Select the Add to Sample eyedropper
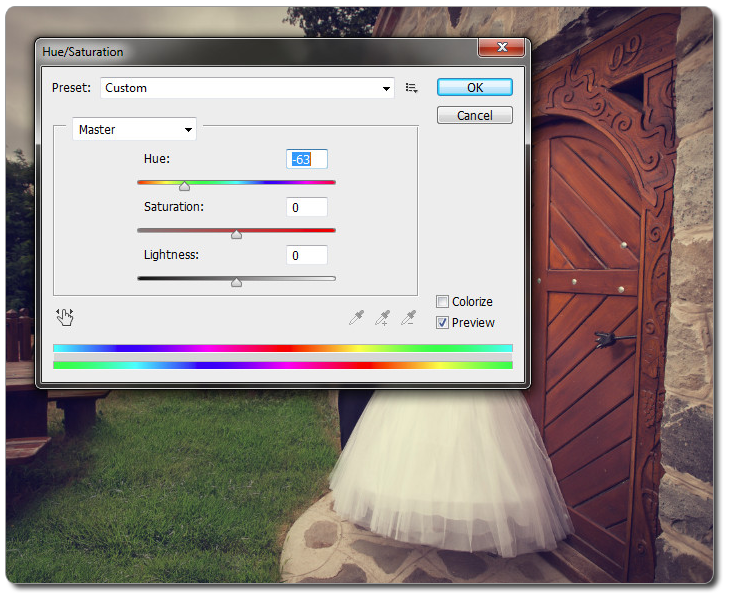This screenshot has width=743, height=610. point(382,318)
